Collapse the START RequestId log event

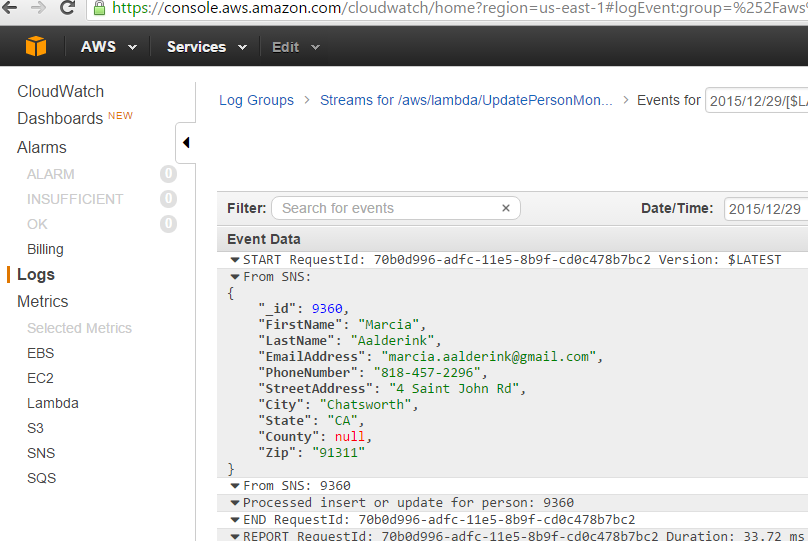[235, 260]
